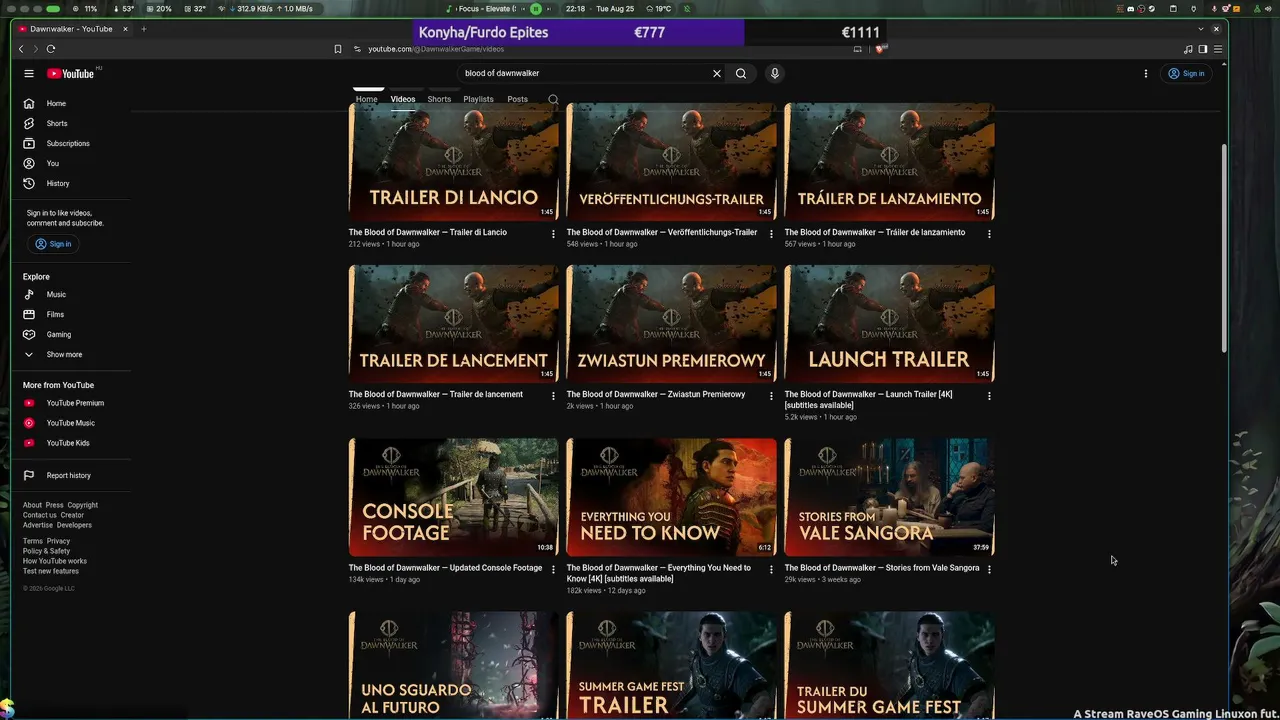The height and width of the screenshot is (720, 1280).
Task: Open the YouTube hamburger guide menu
Action: tap(29, 73)
